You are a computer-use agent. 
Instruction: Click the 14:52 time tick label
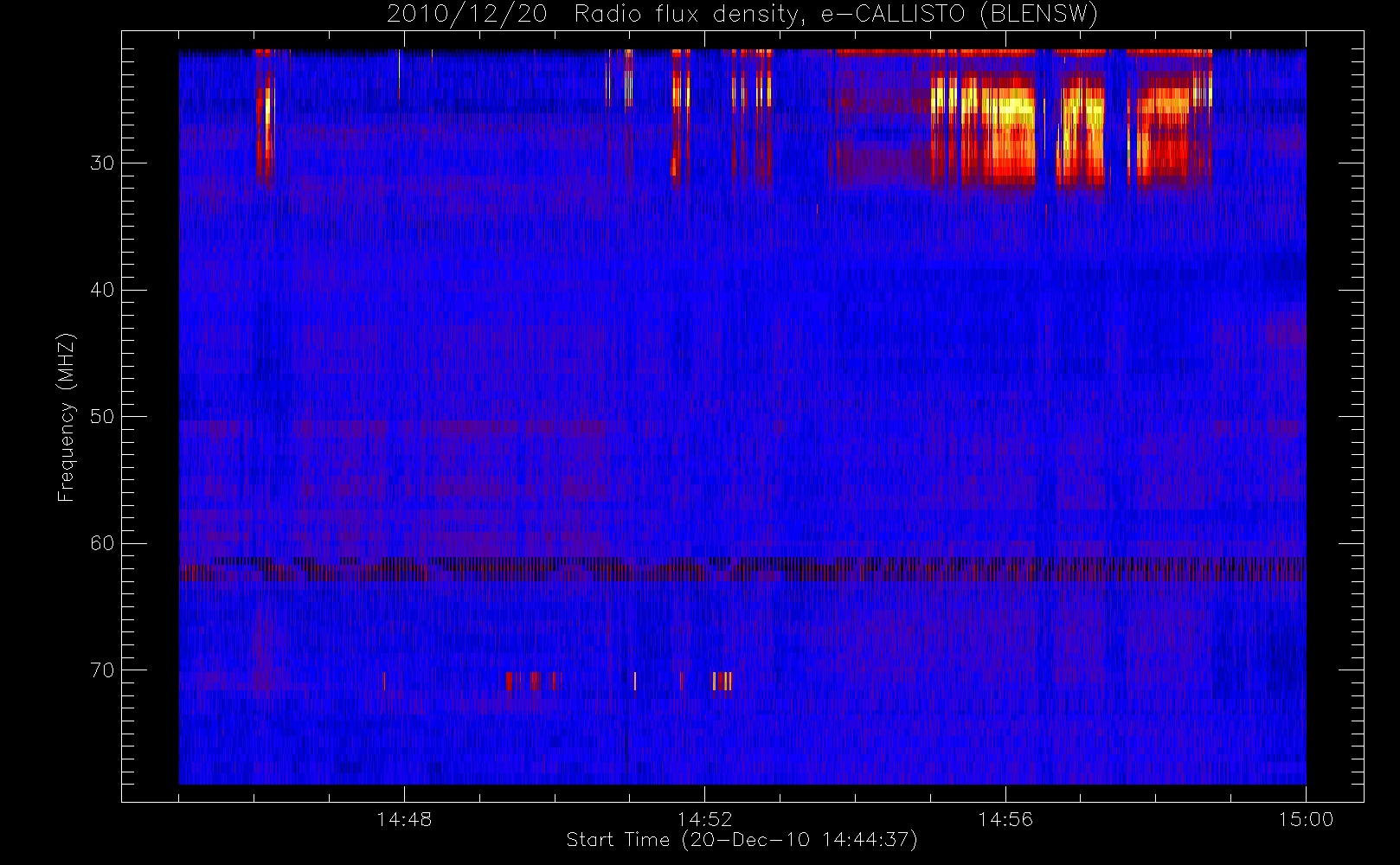[x=704, y=819]
